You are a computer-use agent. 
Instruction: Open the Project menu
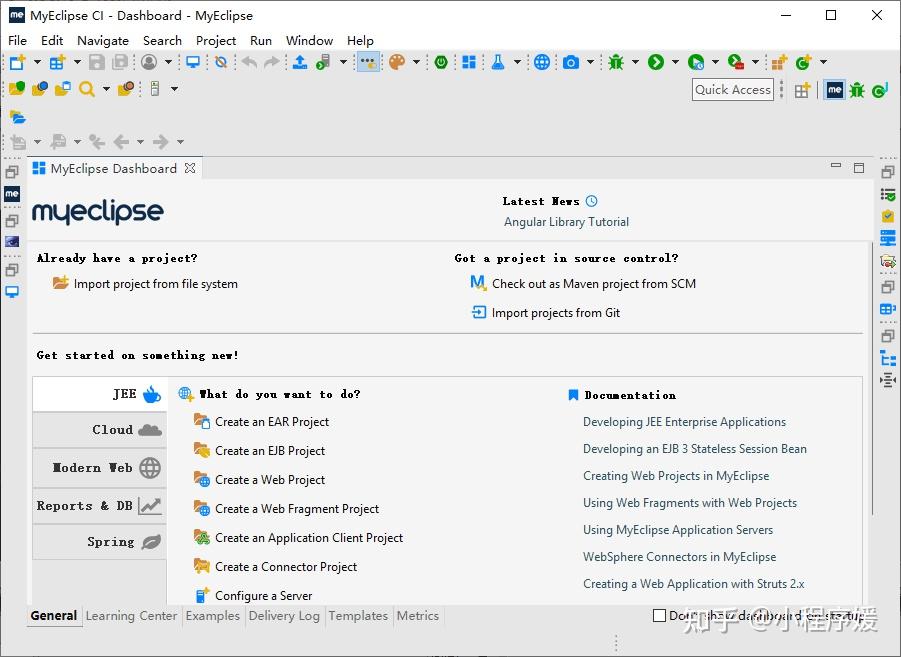pyautogui.click(x=215, y=41)
